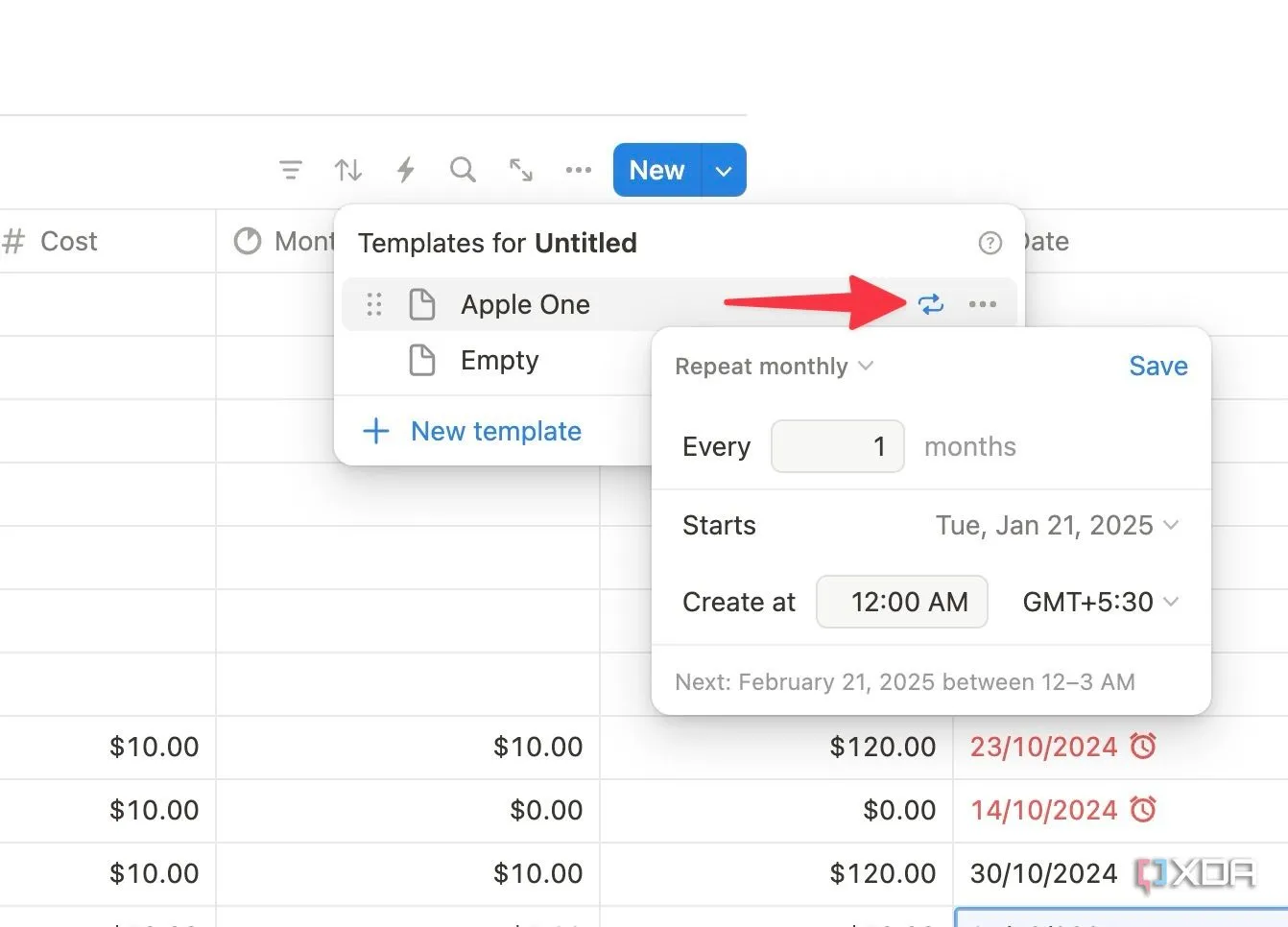This screenshot has width=1288, height=927.
Task: Grab the Apple One drag handle
Action: [374, 304]
